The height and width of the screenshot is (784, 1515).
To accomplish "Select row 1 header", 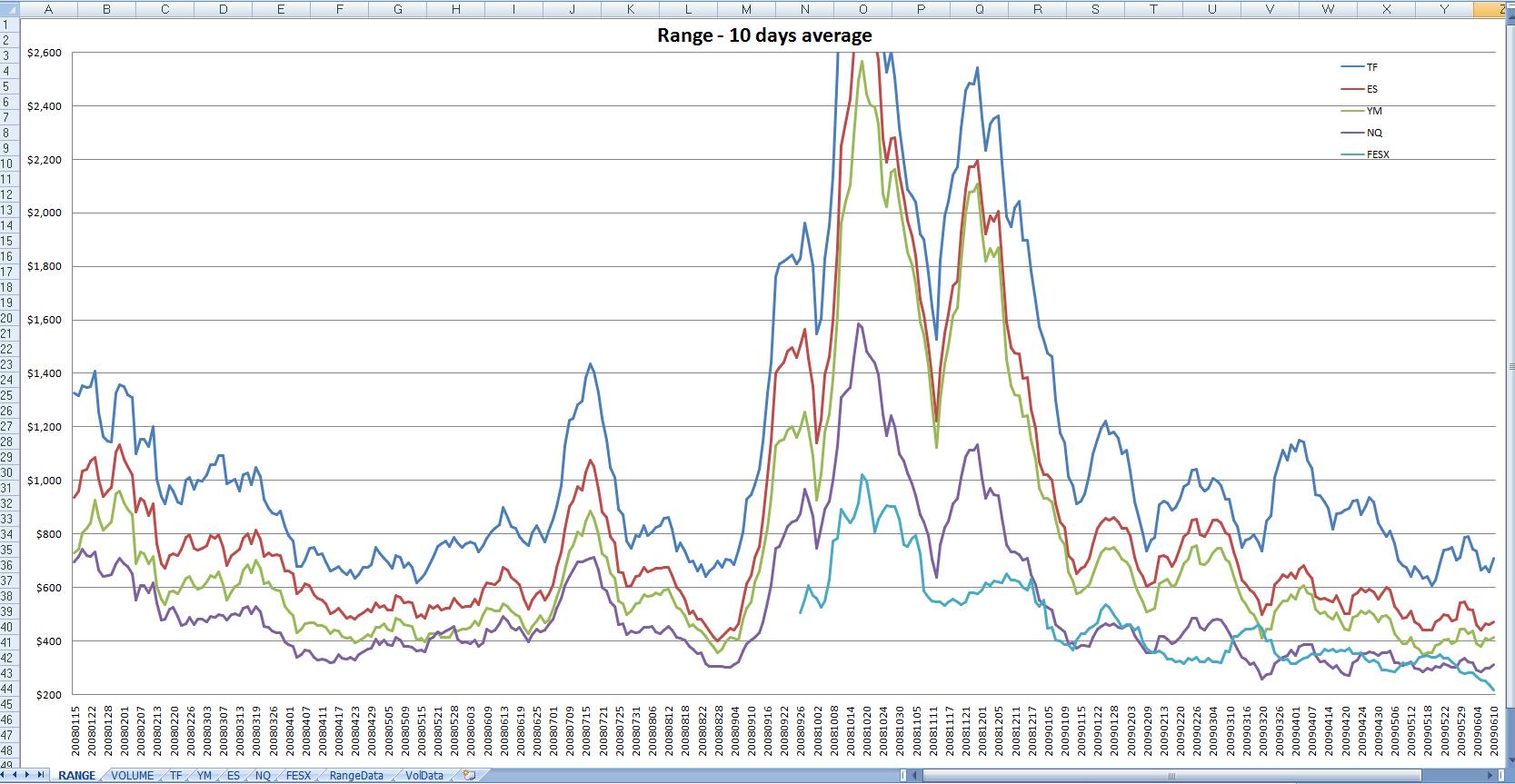I will click(x=9, y=25).
